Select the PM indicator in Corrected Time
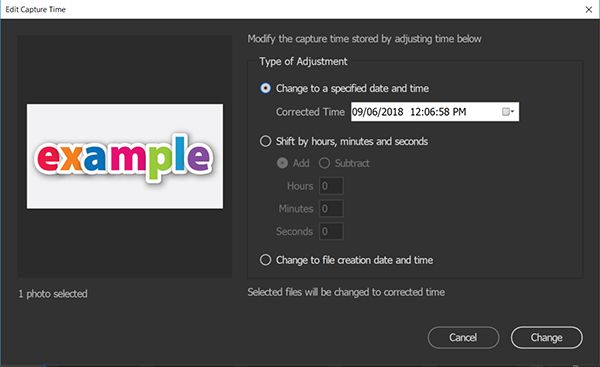600x367 pixels. click(459, 112)
